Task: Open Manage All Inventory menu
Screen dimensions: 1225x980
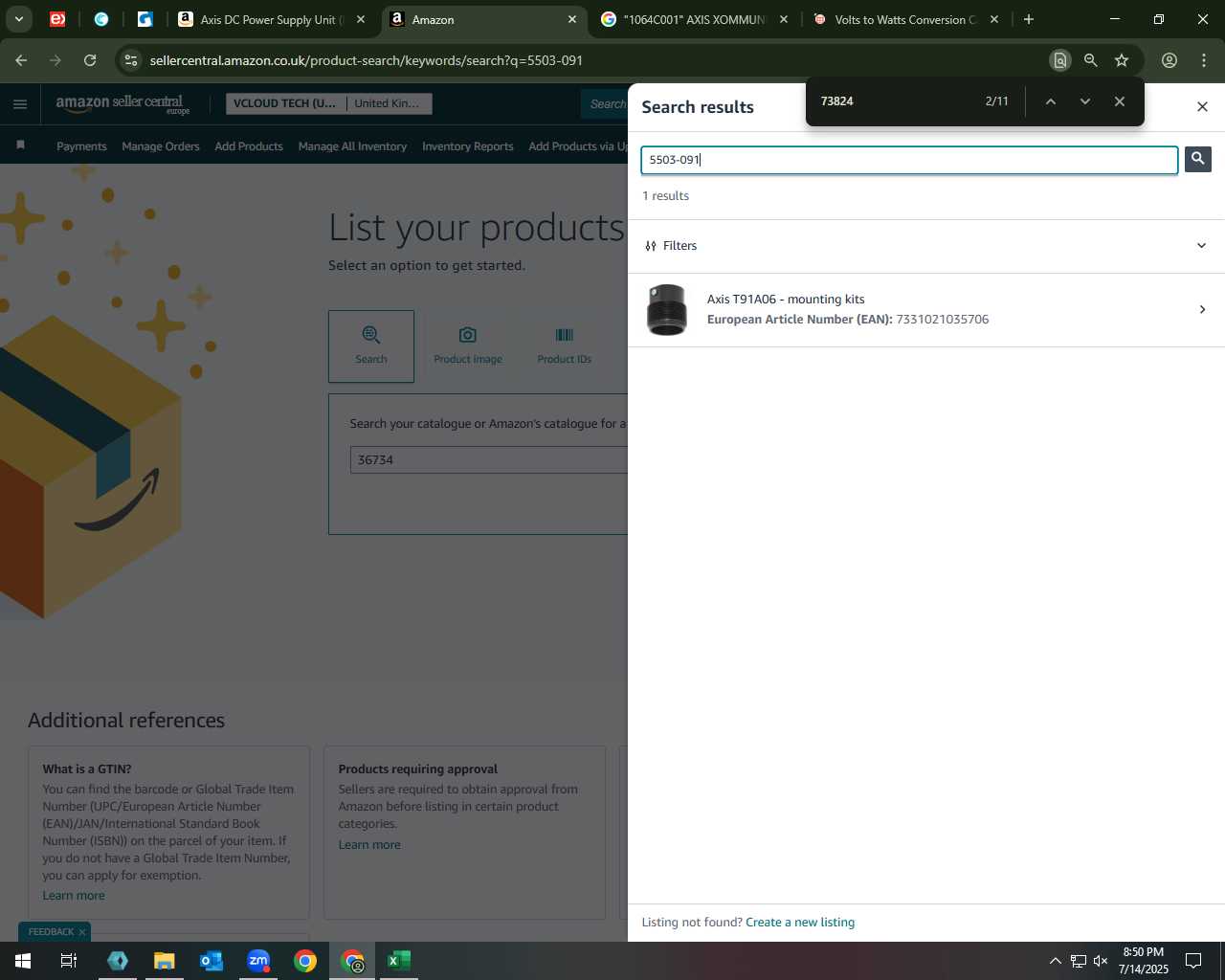Action: [x=352, y=146]
